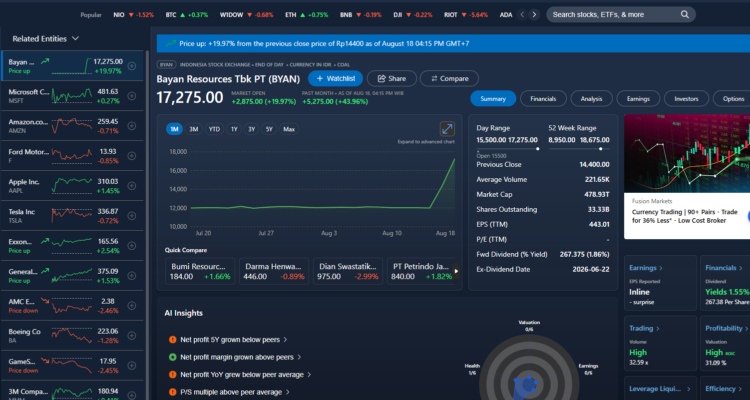Select Max chart range
Image resolution: width=750 pixels, height=400 pixels.
[x=289, y=129]
